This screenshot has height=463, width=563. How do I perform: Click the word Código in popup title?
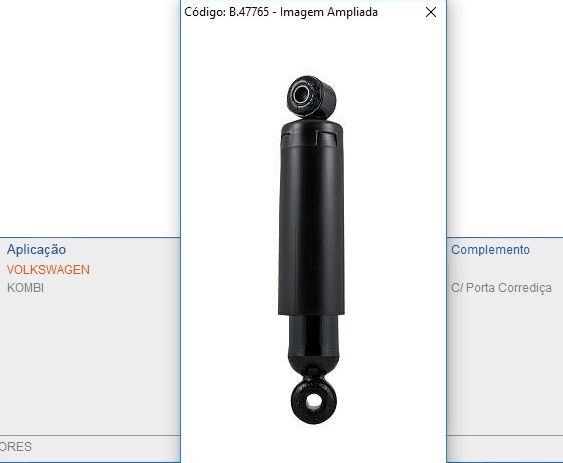click(x=205, y=12)
